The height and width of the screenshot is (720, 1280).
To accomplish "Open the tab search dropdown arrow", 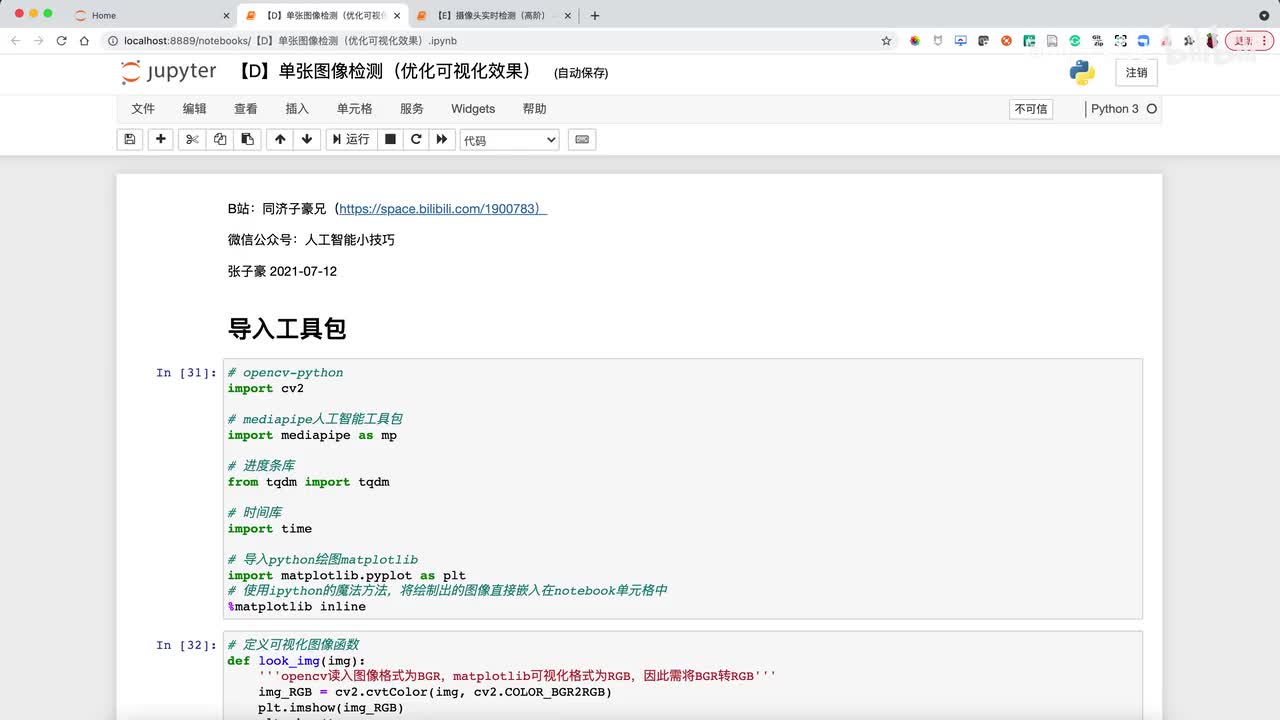I will pos(1264,15).
